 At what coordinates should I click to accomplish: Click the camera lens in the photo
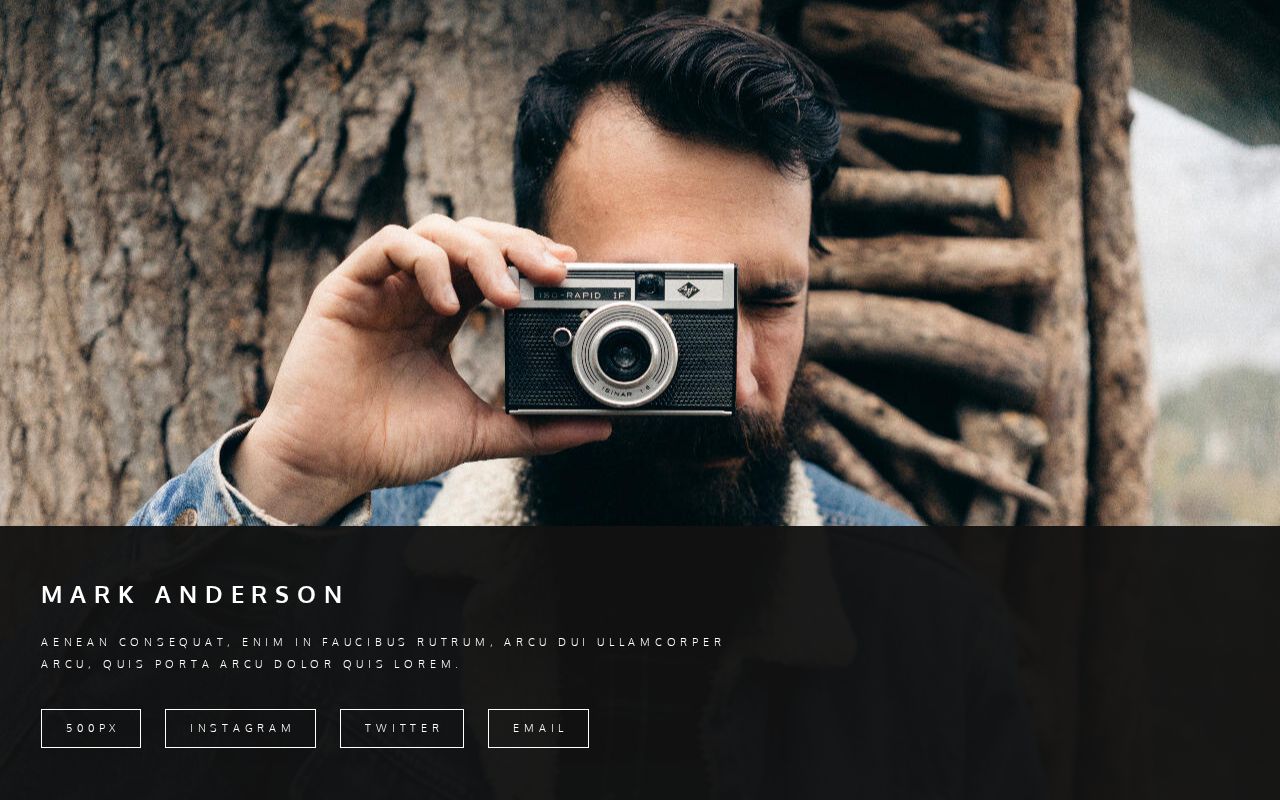tap(625, 355)
